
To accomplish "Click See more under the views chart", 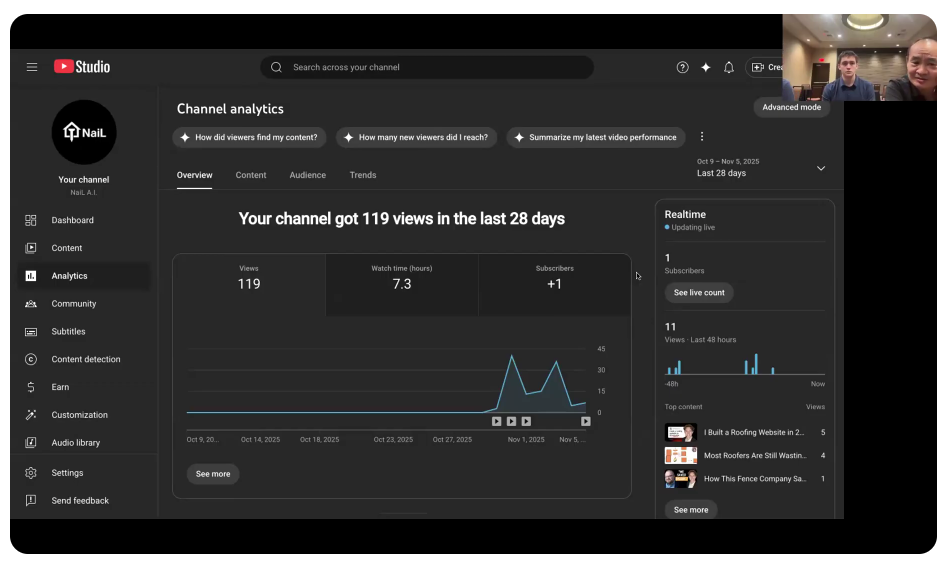I will pyautogui.click(x=213, y=474).
